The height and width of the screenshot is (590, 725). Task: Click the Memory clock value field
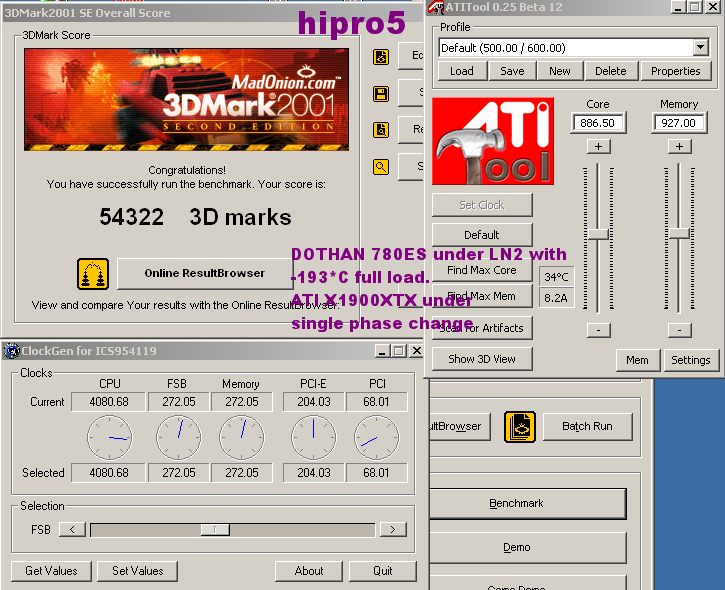tap(679, 123)
